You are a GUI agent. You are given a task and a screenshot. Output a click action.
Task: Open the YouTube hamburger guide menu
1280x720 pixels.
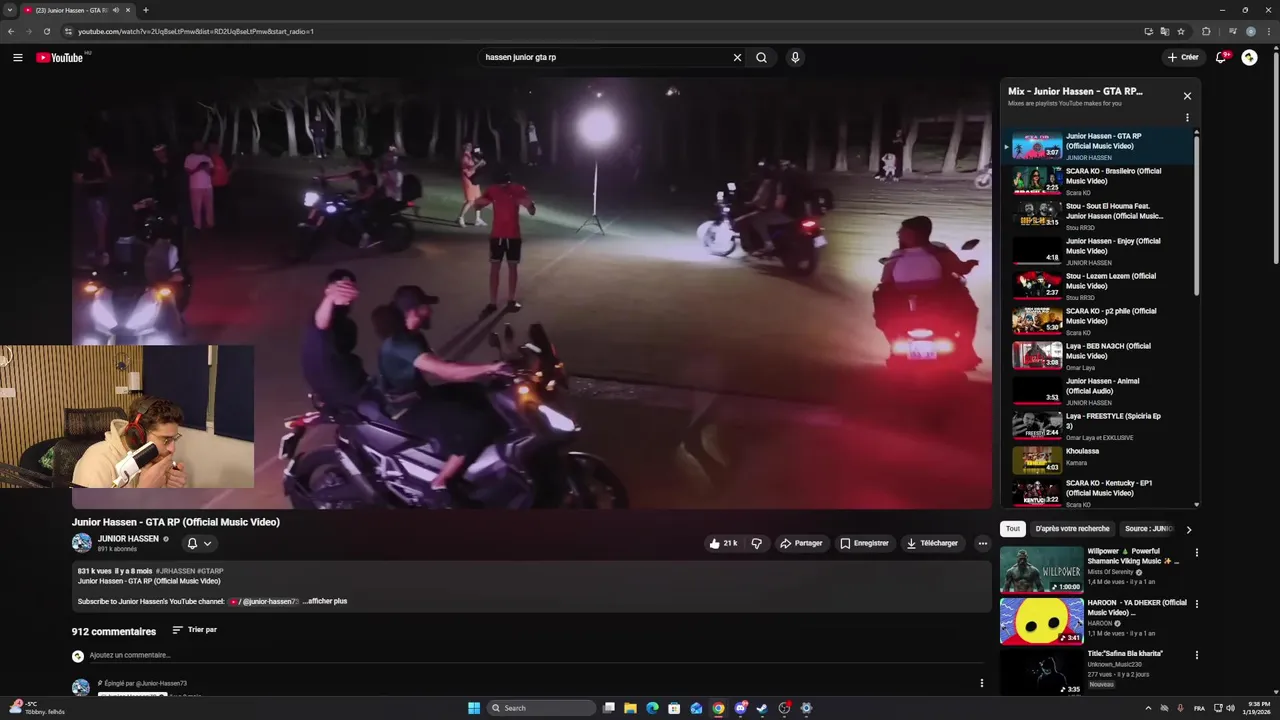click(18, 57)
